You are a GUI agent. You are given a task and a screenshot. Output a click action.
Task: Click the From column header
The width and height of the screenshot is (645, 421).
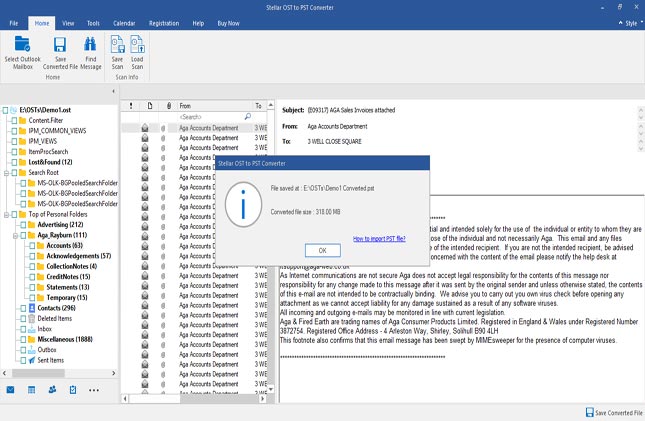[214, 106]
